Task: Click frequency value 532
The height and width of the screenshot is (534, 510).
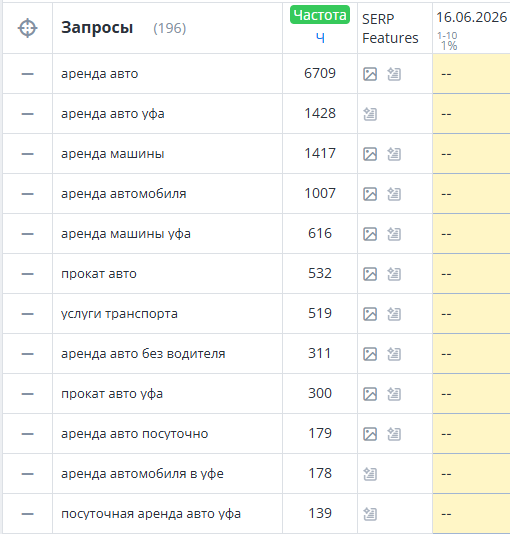Action: [x=320, y=273]
